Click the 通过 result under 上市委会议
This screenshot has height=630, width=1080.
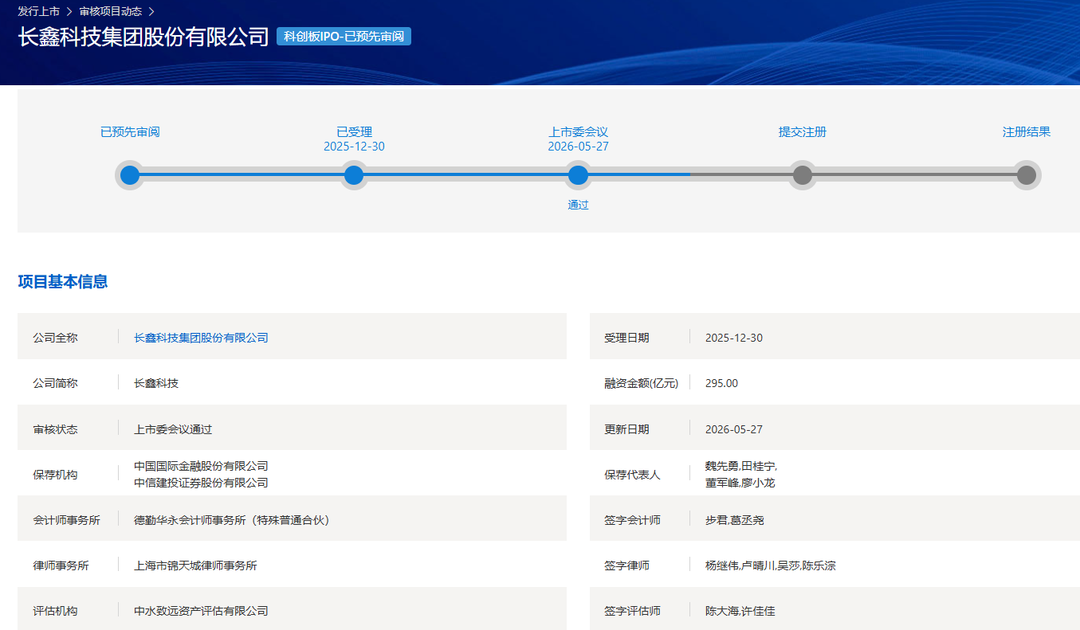pos(578,204)
